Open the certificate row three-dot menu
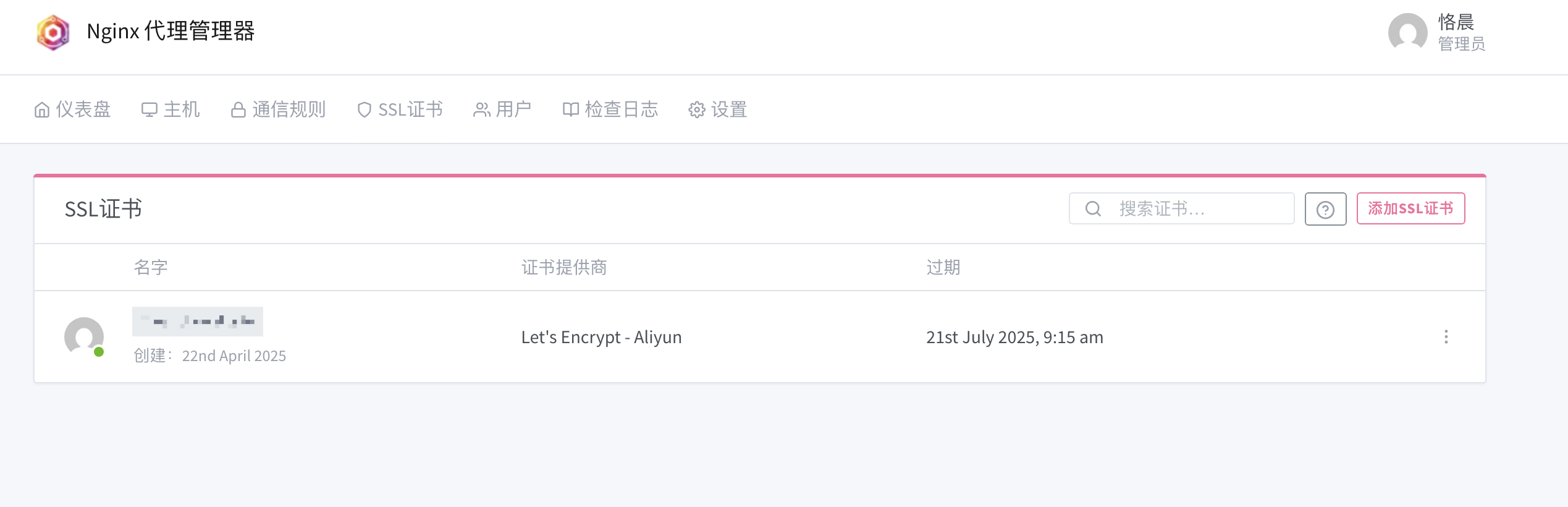Image resolution: width=1568 pixels, height=507 pixels. pos(1446,337)
